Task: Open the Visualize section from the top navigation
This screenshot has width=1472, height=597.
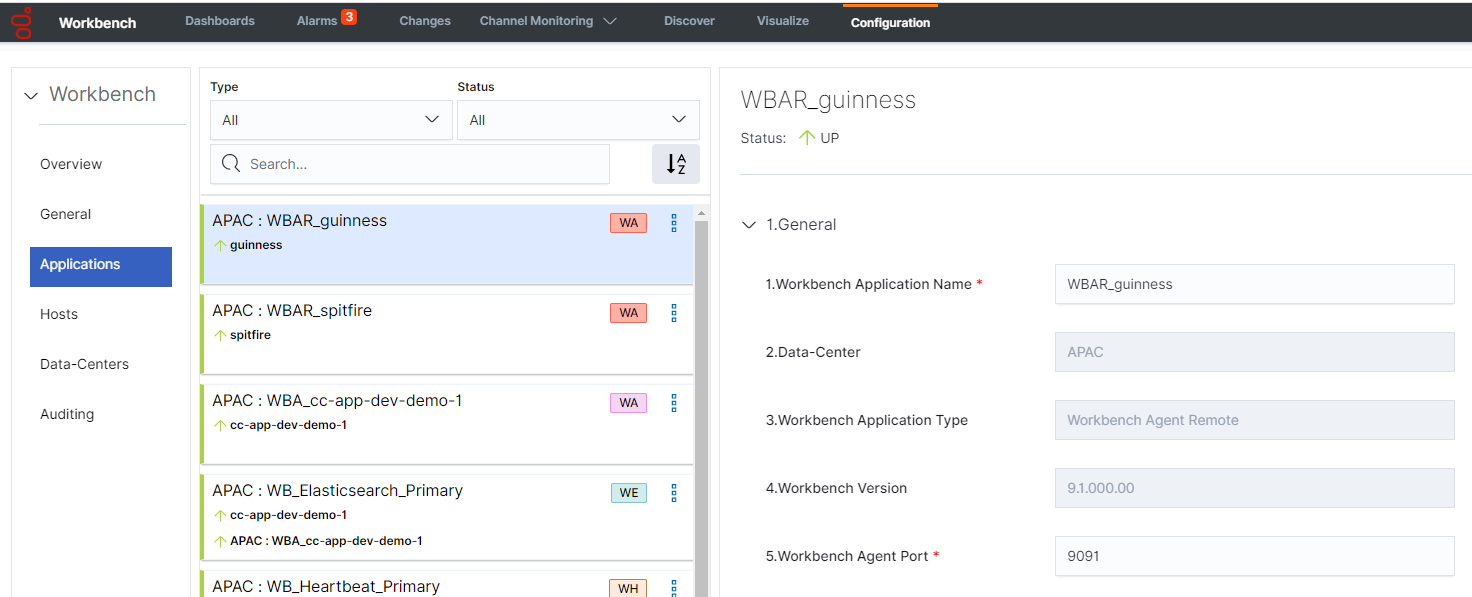Action: coord(782,20)
